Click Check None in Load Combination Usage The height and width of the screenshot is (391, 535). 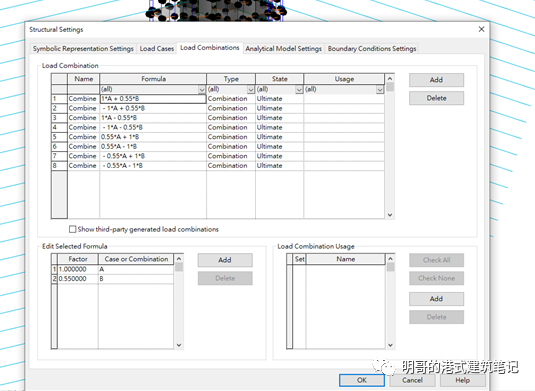436,278
